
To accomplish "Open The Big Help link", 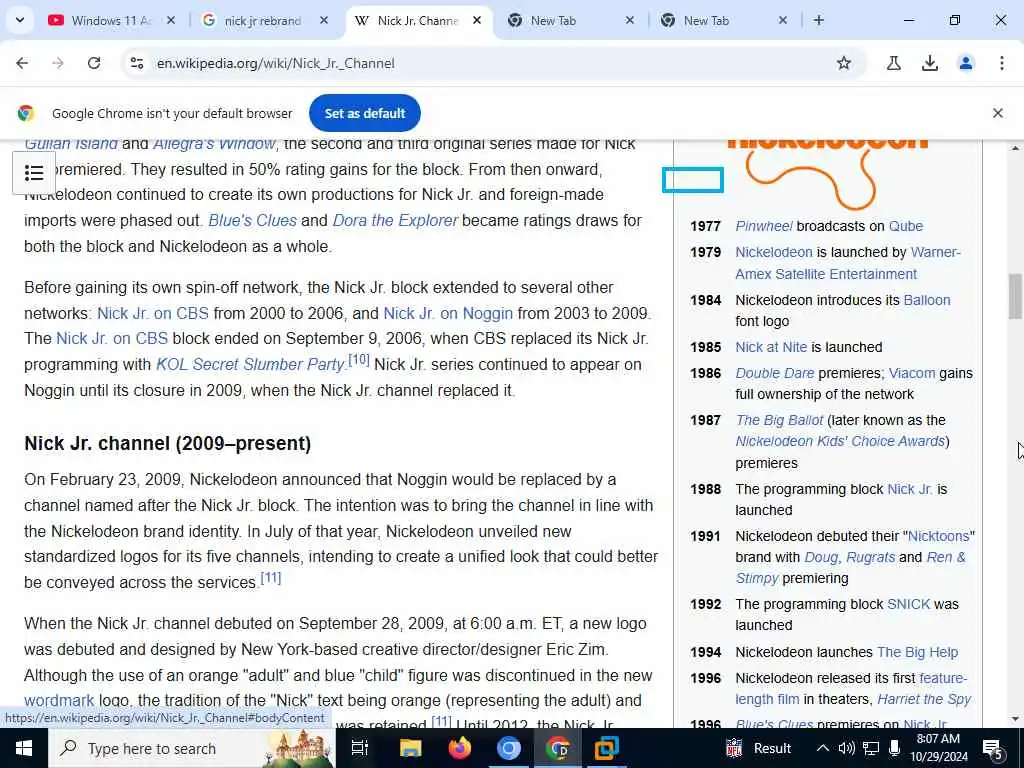I will (x=917, y=652).
